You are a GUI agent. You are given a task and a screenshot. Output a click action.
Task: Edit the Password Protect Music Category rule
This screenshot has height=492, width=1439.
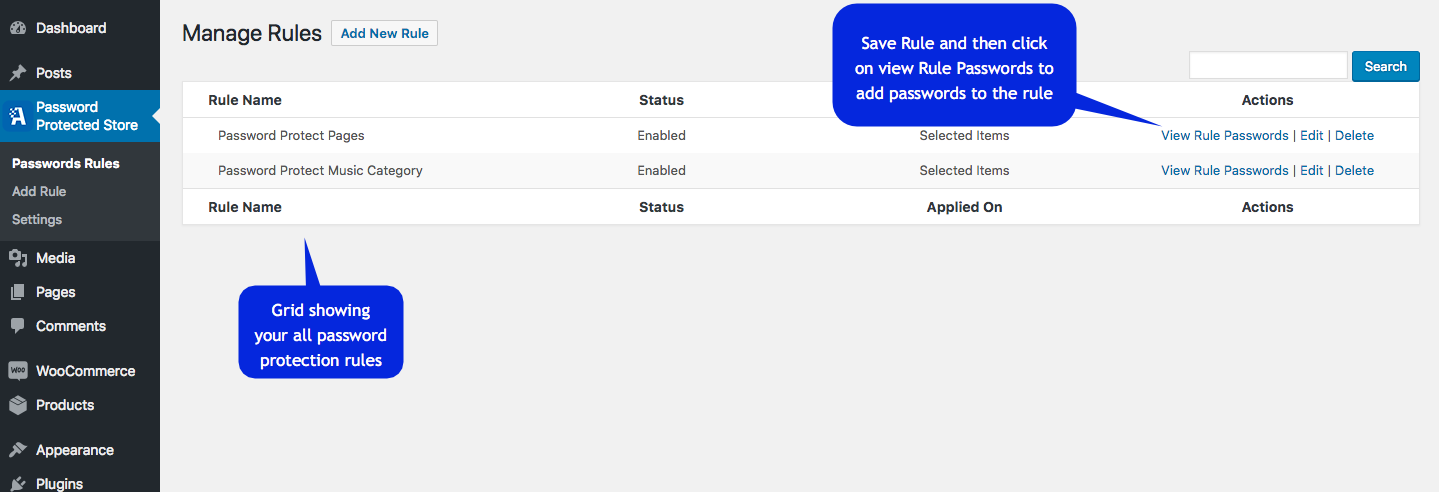tap(1311, 170)
